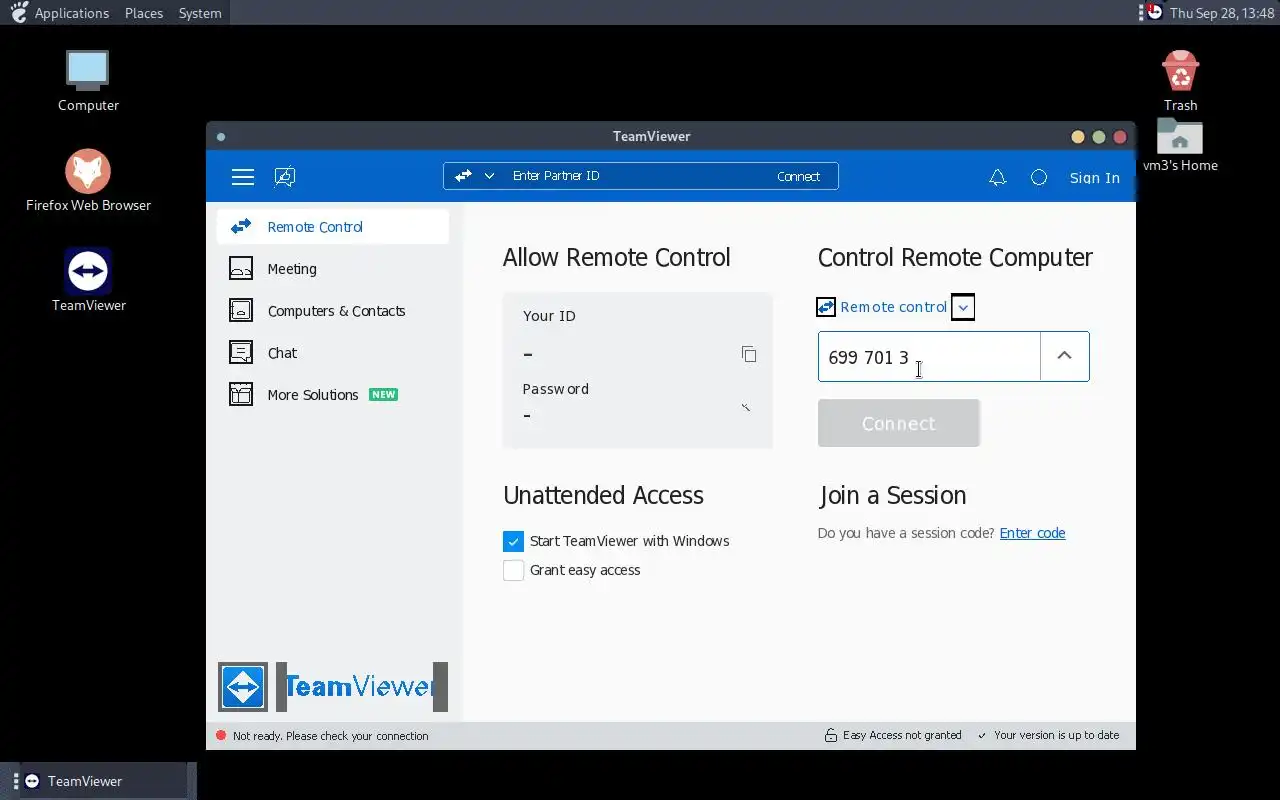The height and width of the screenshot is (800, 1280).
Task: Click the red Not ready status indicator
Action: click(x=221, y=736)
